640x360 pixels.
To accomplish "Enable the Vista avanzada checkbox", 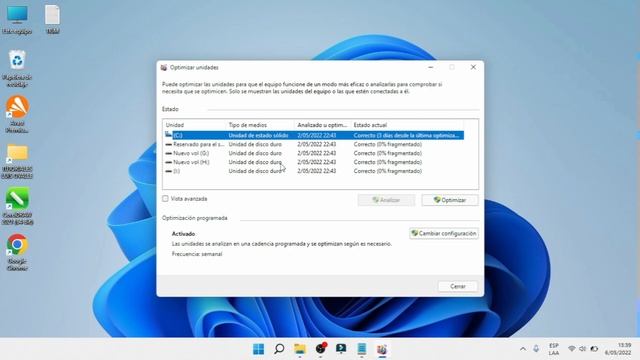I will (165, 199).
